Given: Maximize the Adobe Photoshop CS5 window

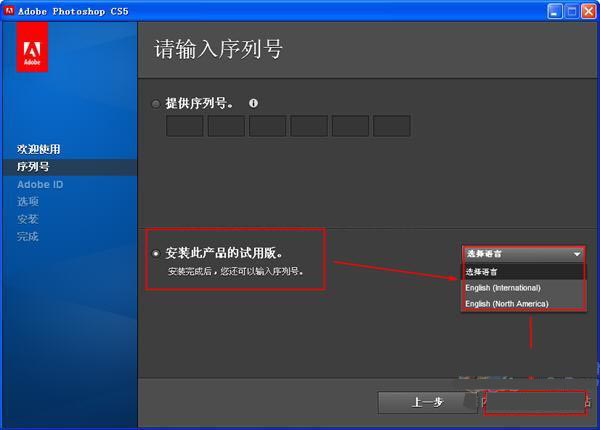Looking at the screenshot, I should point(572,11).
